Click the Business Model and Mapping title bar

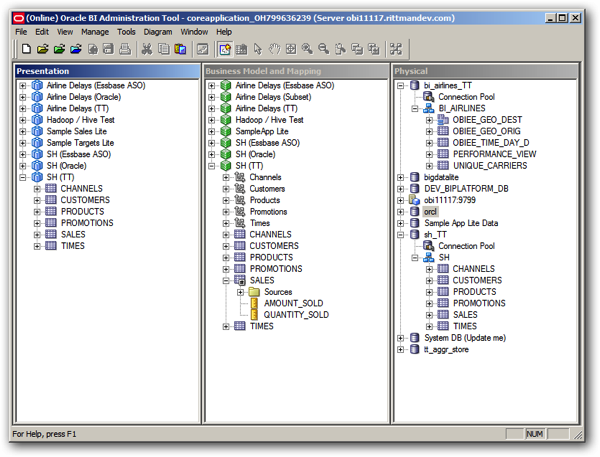[x=296, y=71]
